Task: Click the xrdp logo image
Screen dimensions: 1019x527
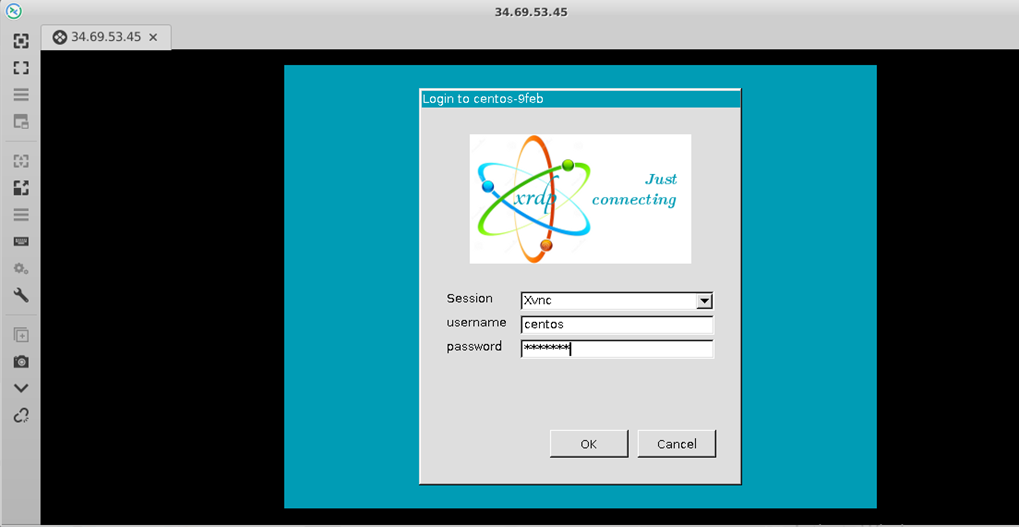Action: point(580,199)
